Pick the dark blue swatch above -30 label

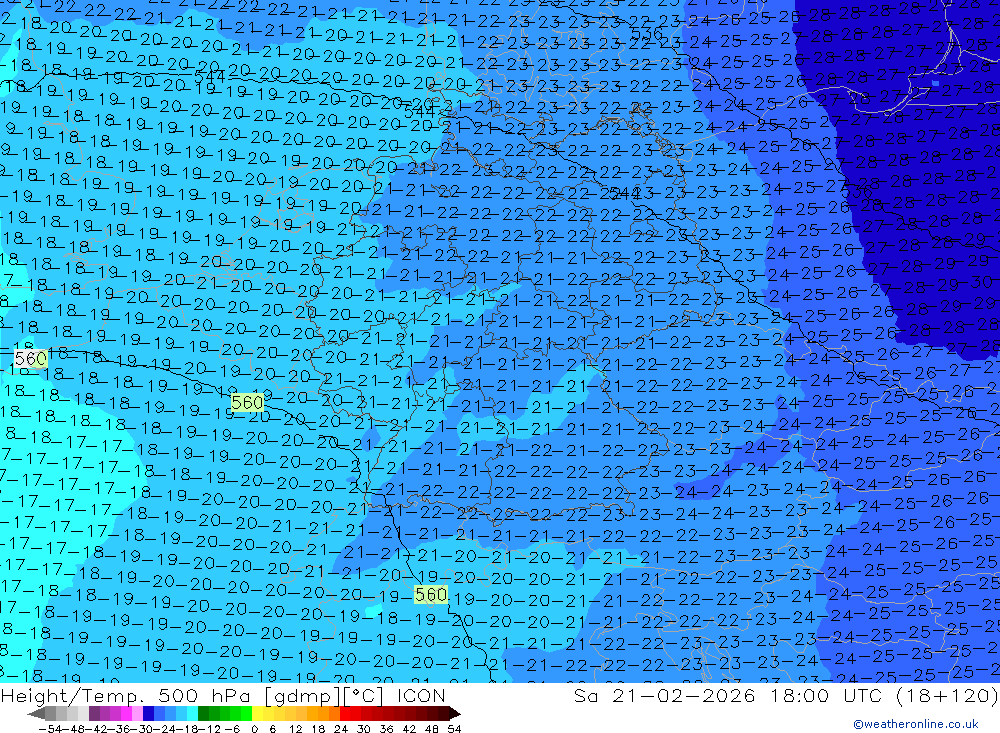tap(148, 713)
